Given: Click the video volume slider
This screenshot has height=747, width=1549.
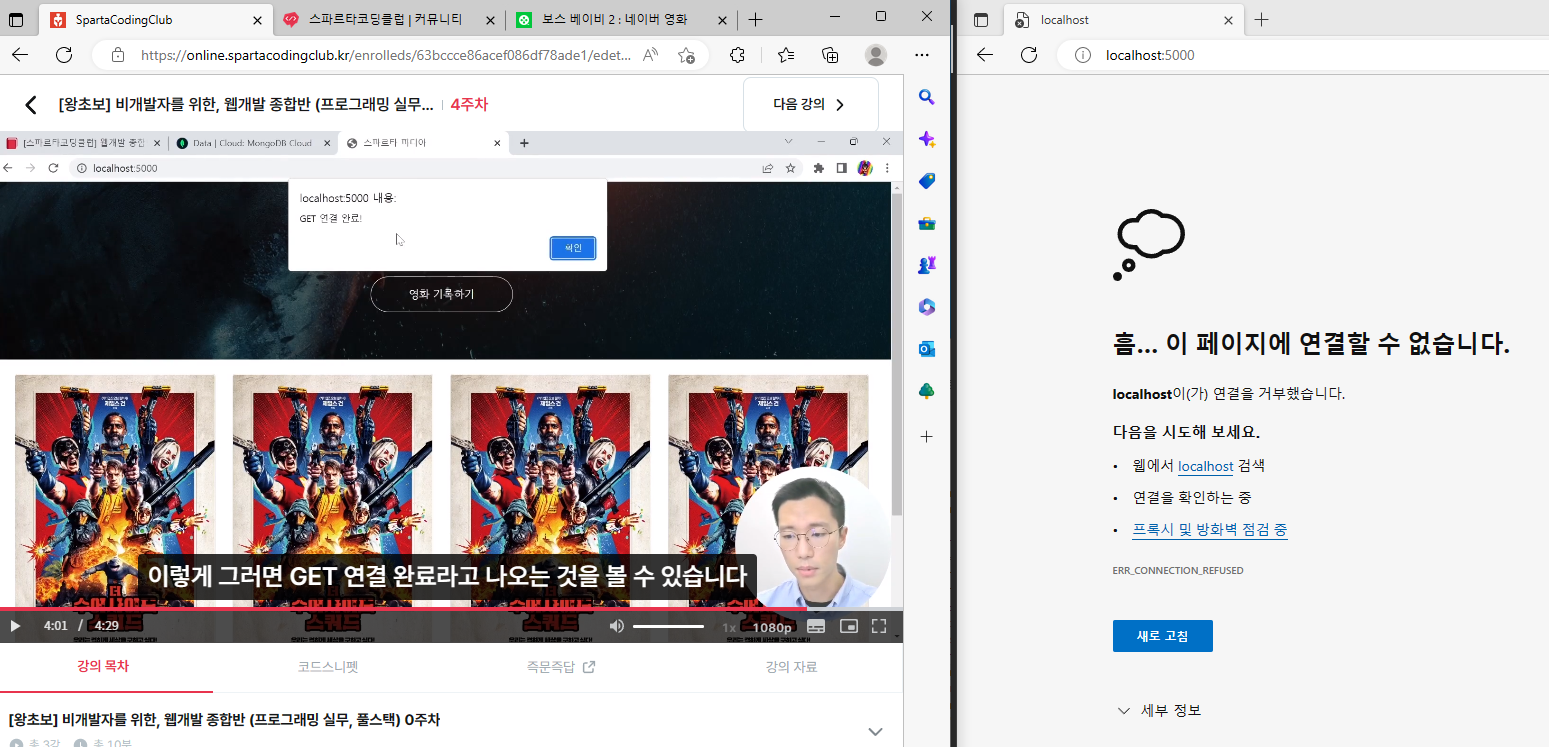Looking at the screenshot, I should pyautogui.click(x=668, y=627).
